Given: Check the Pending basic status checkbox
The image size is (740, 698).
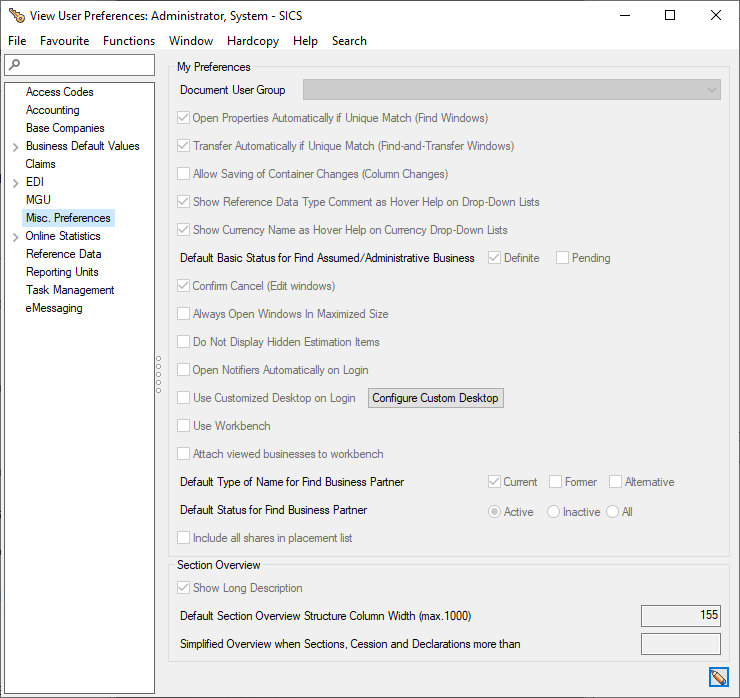Looking at the screenshot, I should pyautogui.click(x=562, y=258).
